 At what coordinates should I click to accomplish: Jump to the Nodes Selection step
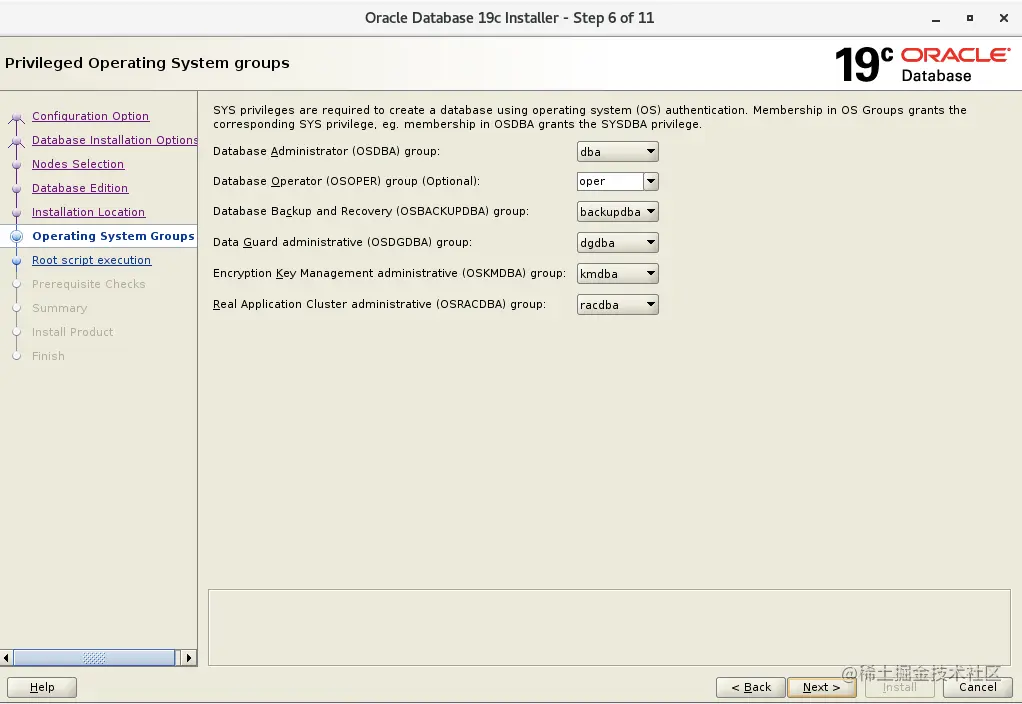pyautogui.click(x=78, y=164)
